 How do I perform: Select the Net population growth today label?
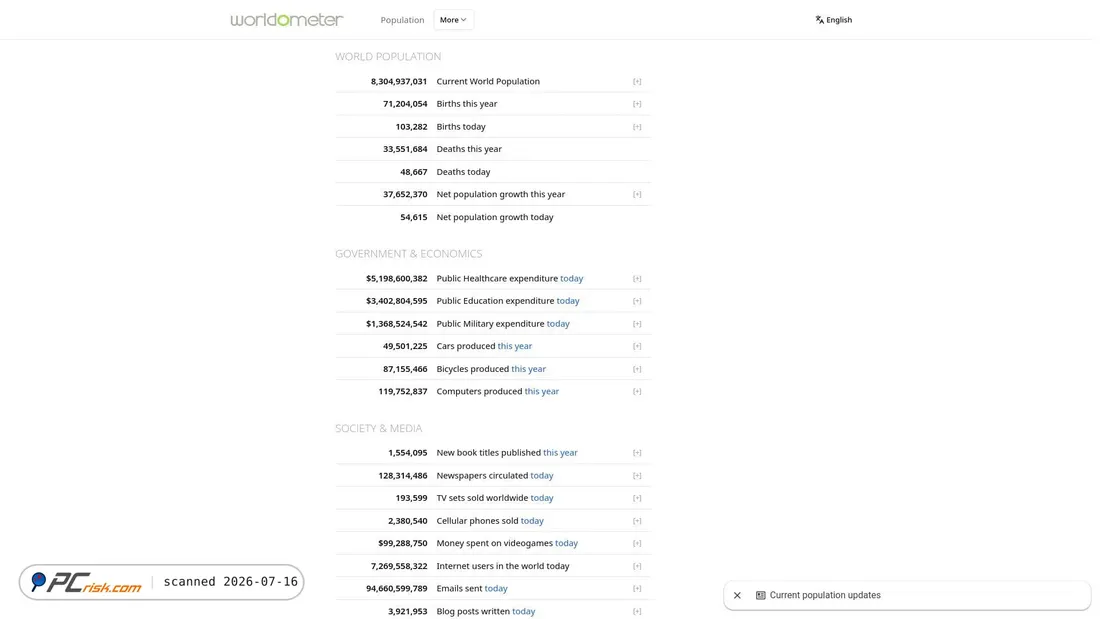coord(495,217)
